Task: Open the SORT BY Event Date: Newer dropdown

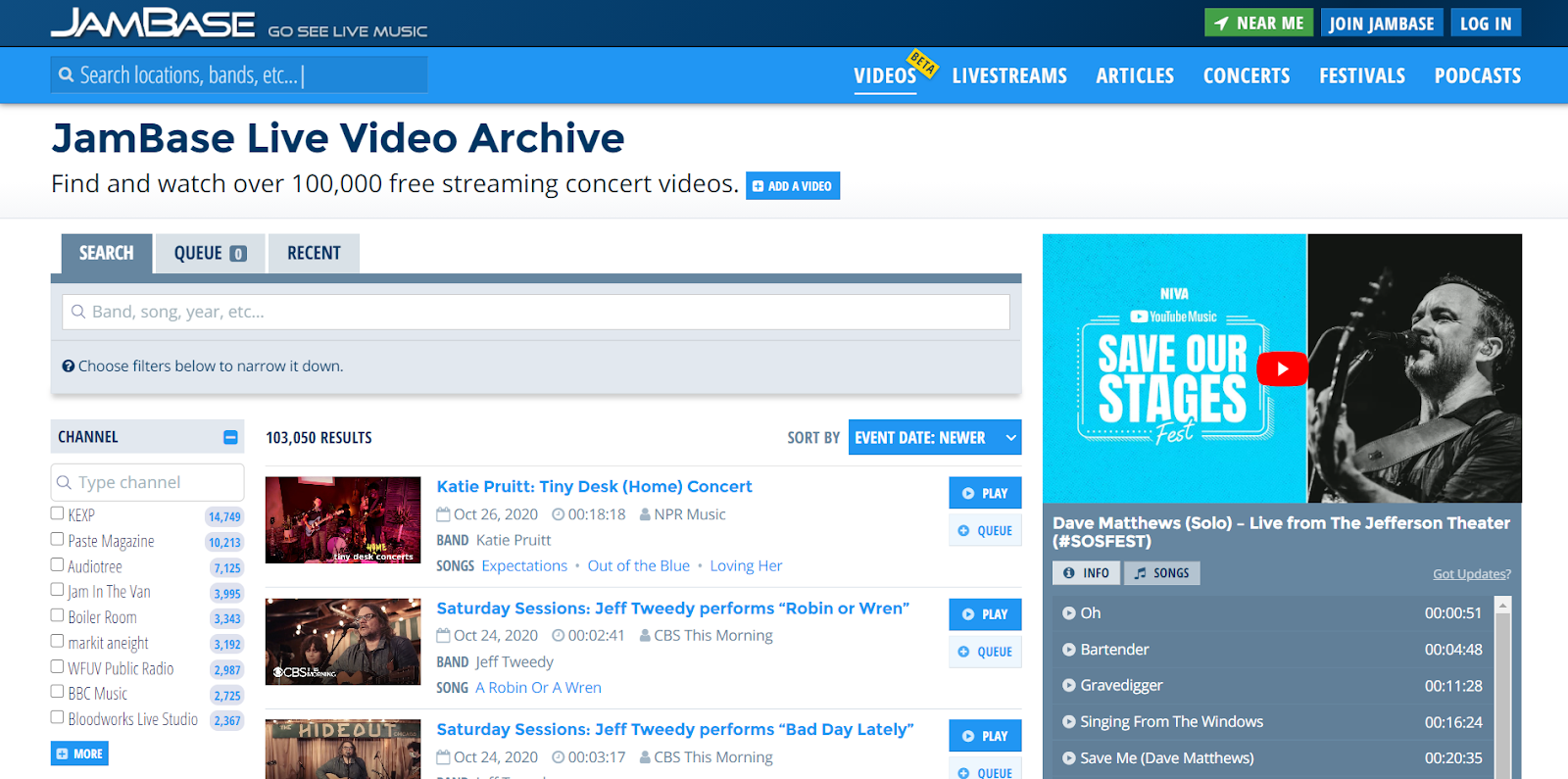Action: (x=935, y=438)
